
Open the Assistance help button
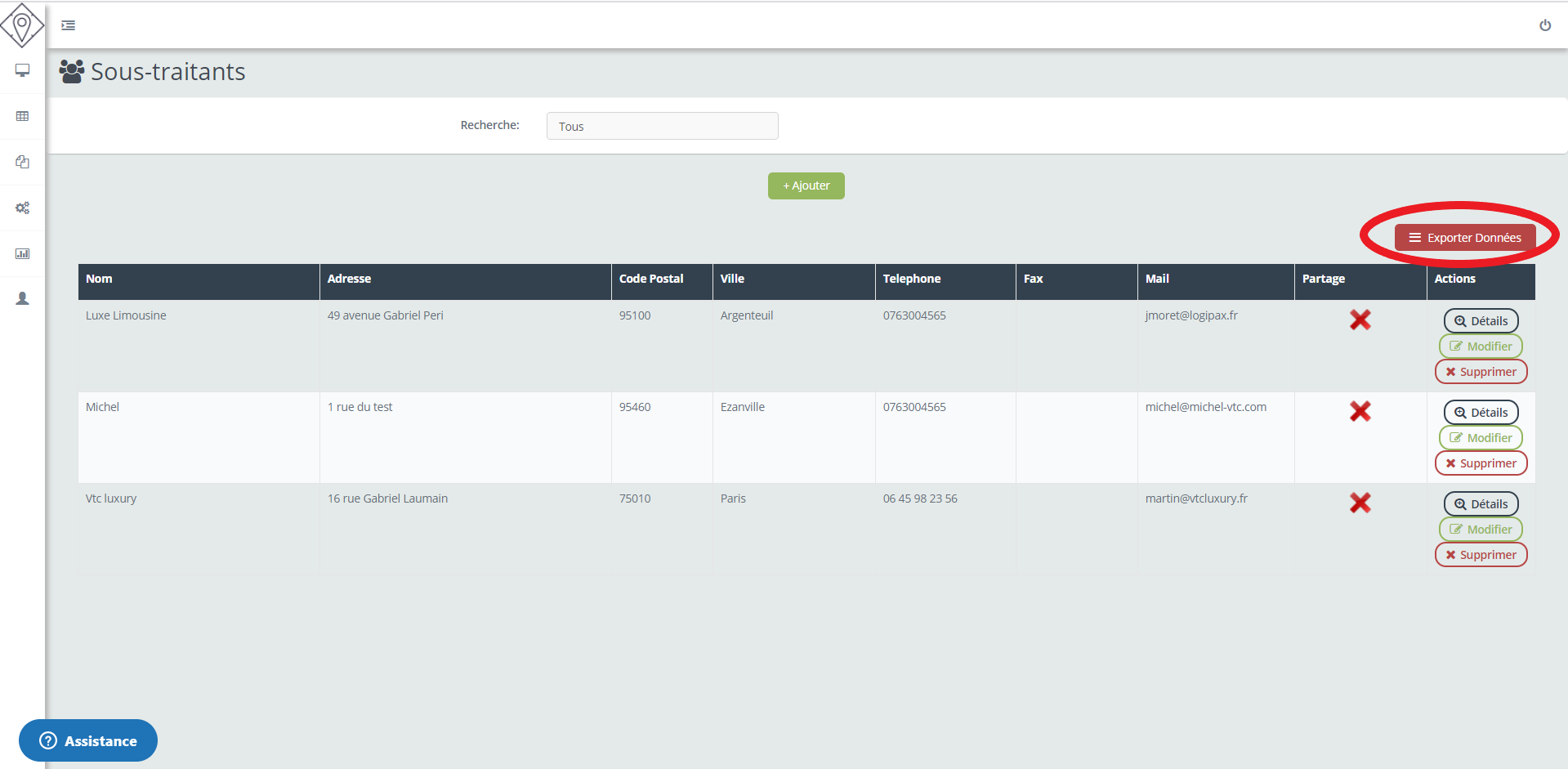[x=88, y=740]
